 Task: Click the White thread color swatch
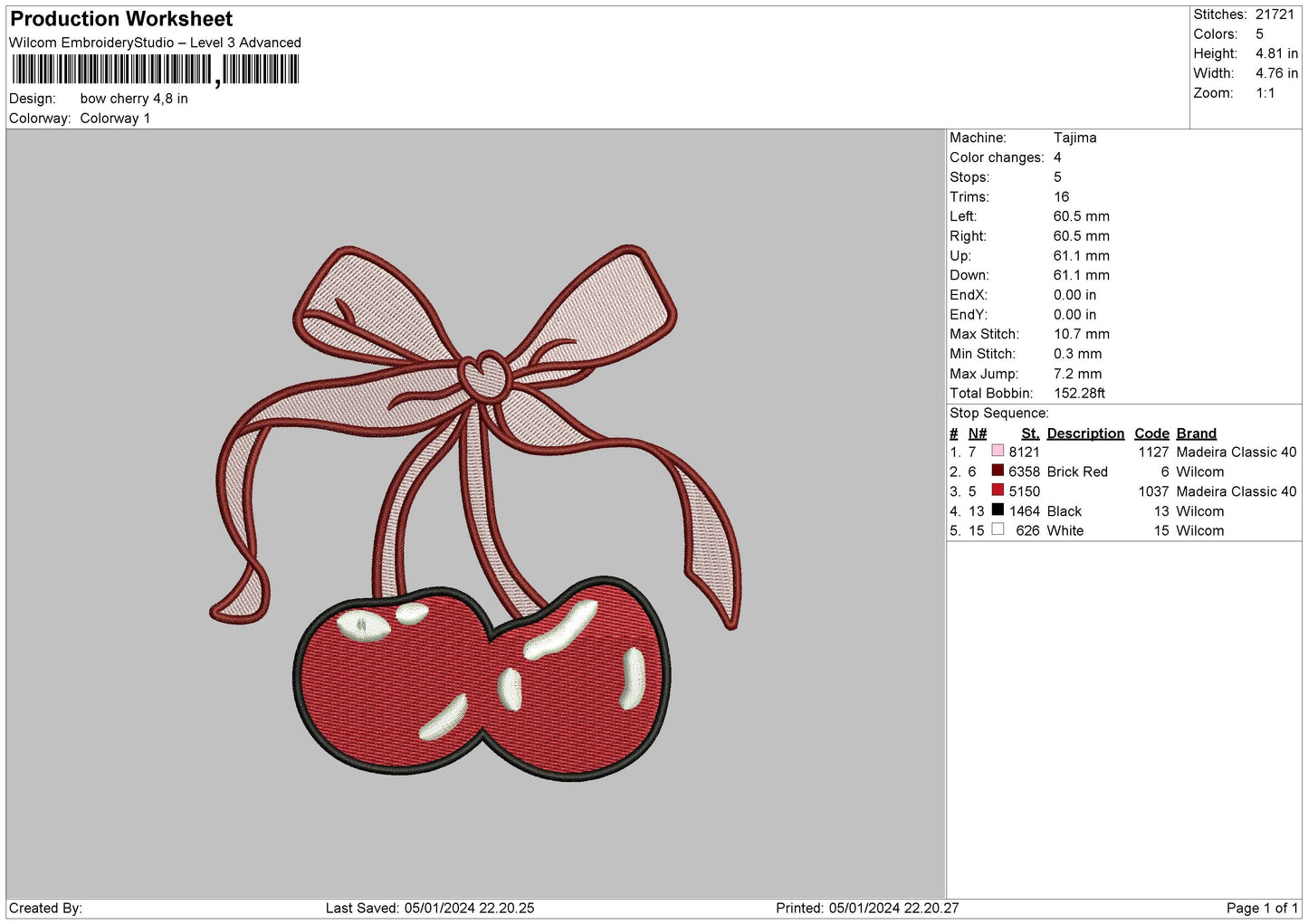(x=998, y=529)
